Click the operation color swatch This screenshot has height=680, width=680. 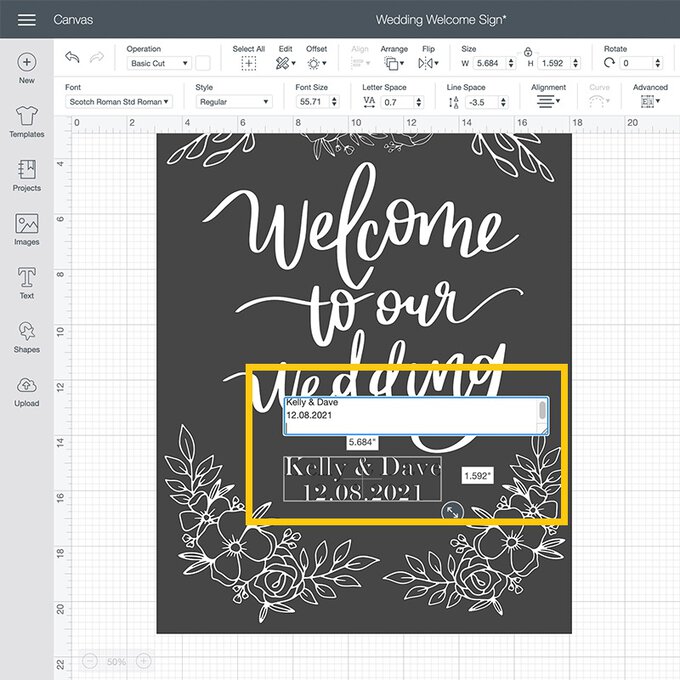tap(203, 63)
